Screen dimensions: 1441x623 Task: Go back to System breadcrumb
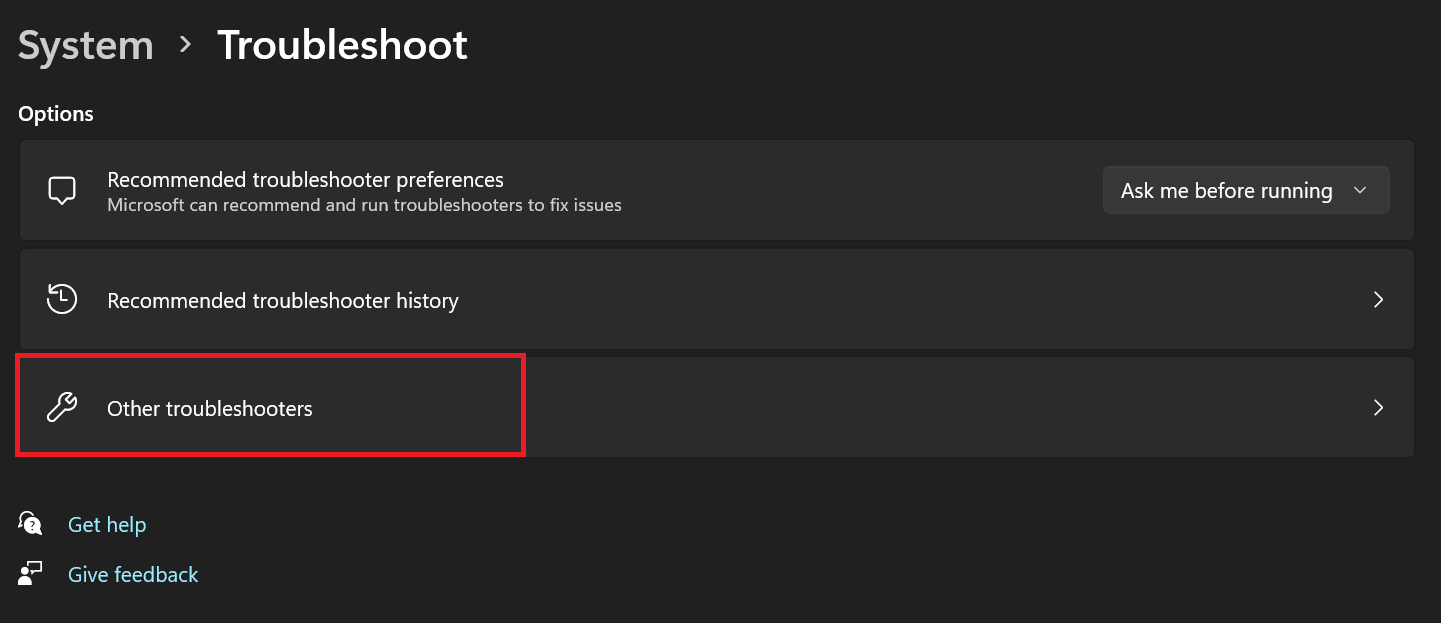coord(86,46)
